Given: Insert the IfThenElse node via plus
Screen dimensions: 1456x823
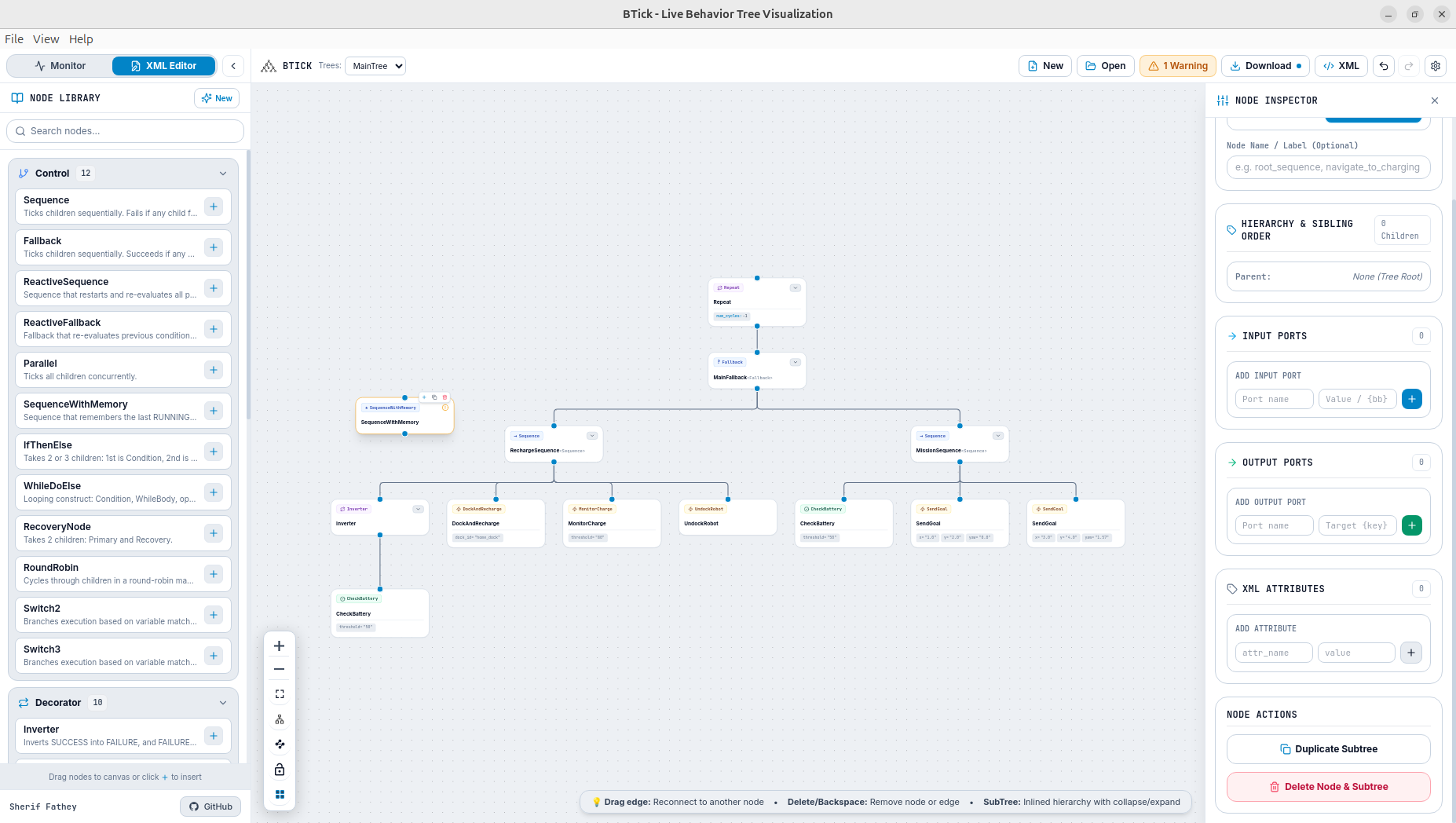Looking at the screenshot, I should (214, 452).
